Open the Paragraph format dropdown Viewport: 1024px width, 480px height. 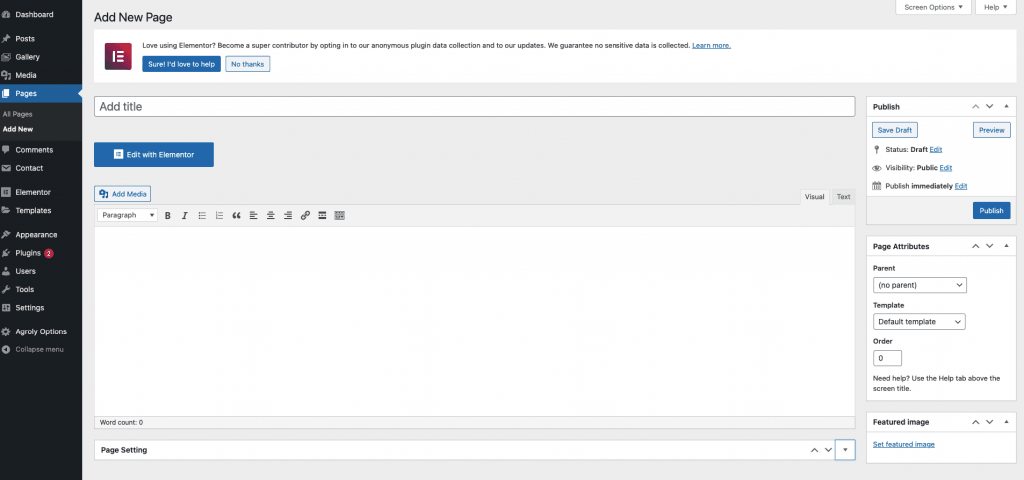tap(127, 215)
